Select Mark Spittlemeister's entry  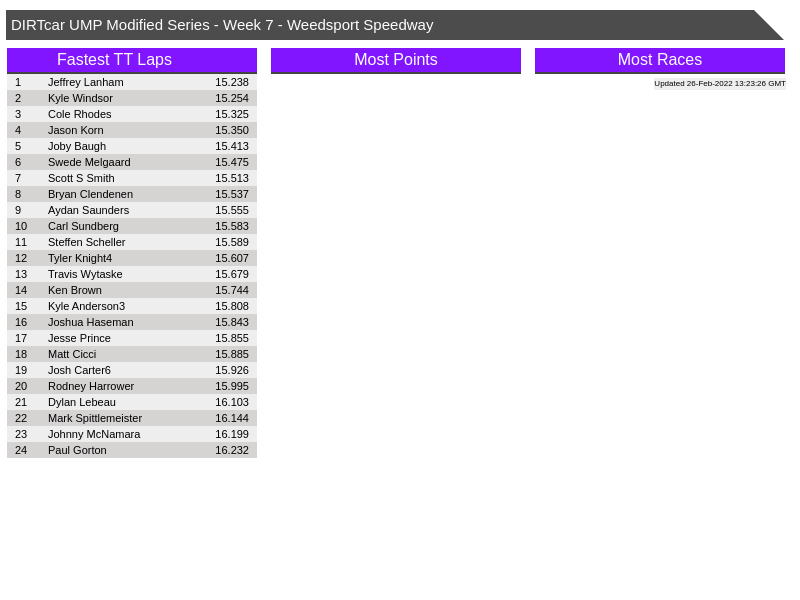coord(95,418)
